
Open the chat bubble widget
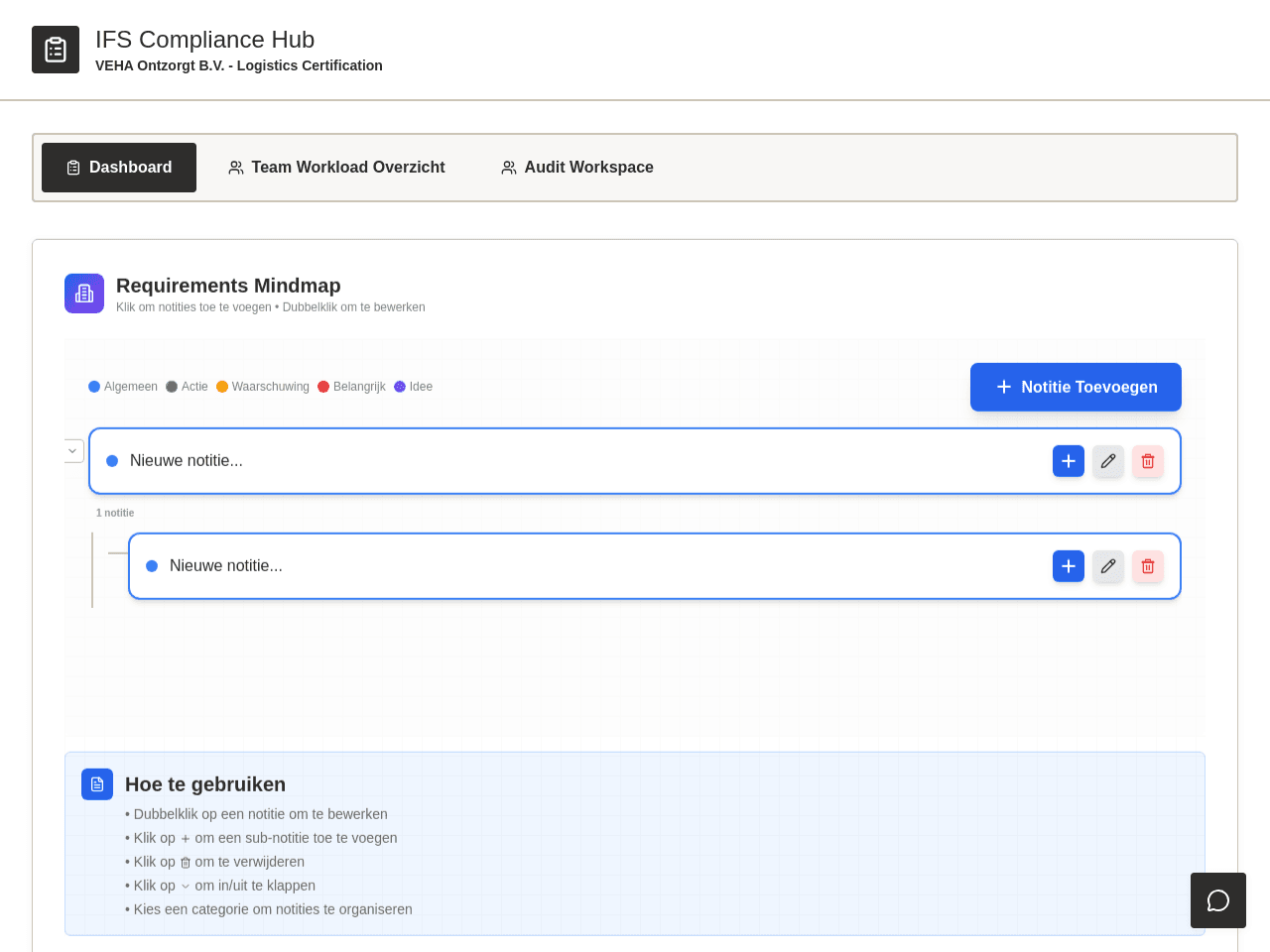pos(1218,900)
